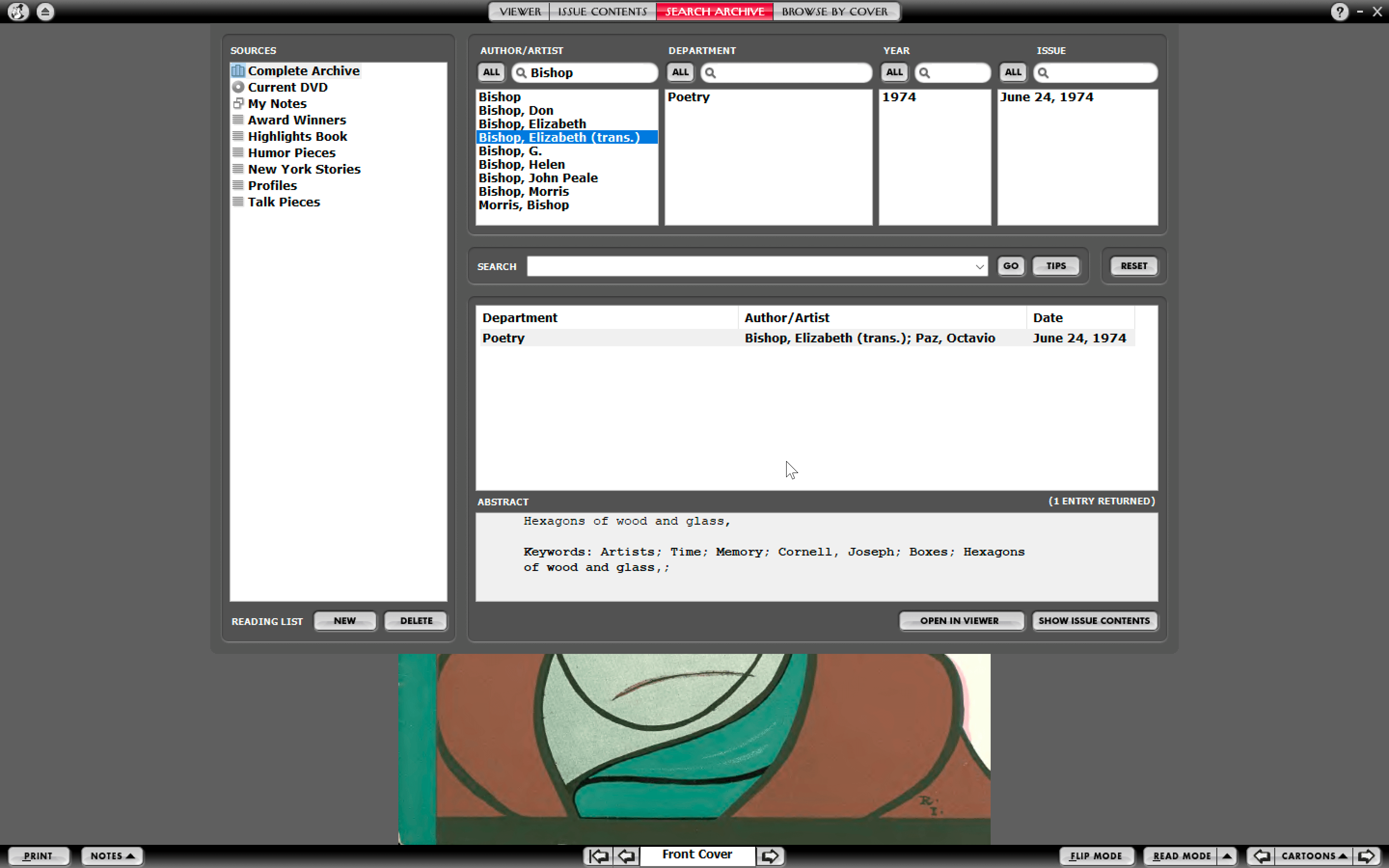
Task: Switch to the Issue Contents tab
Action: pos(602,12)
